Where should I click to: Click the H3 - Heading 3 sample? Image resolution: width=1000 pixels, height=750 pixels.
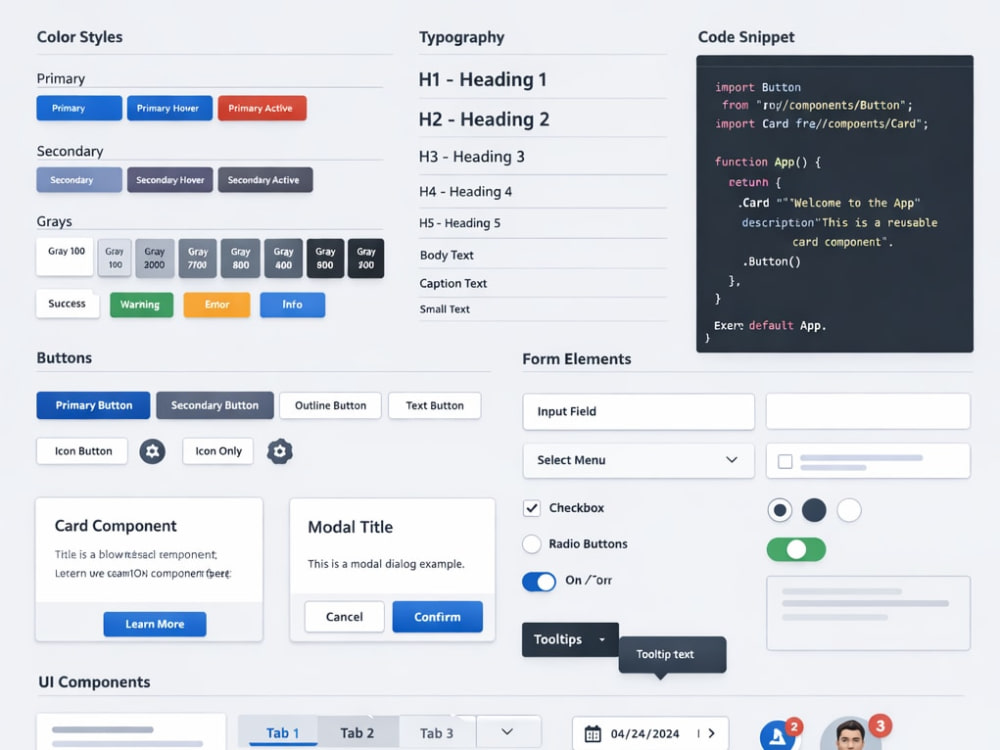click(471, 157)
